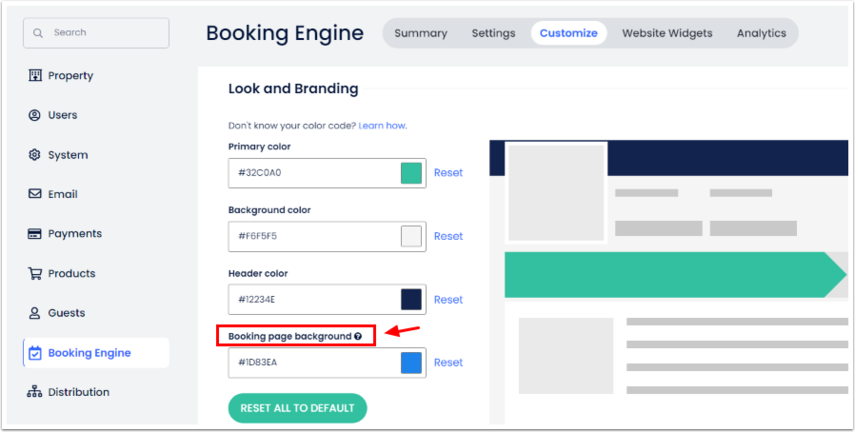The height and width of the screenshot is (432, 855).
Task: Open the Website Widgets tab
Action: point(667,33)
